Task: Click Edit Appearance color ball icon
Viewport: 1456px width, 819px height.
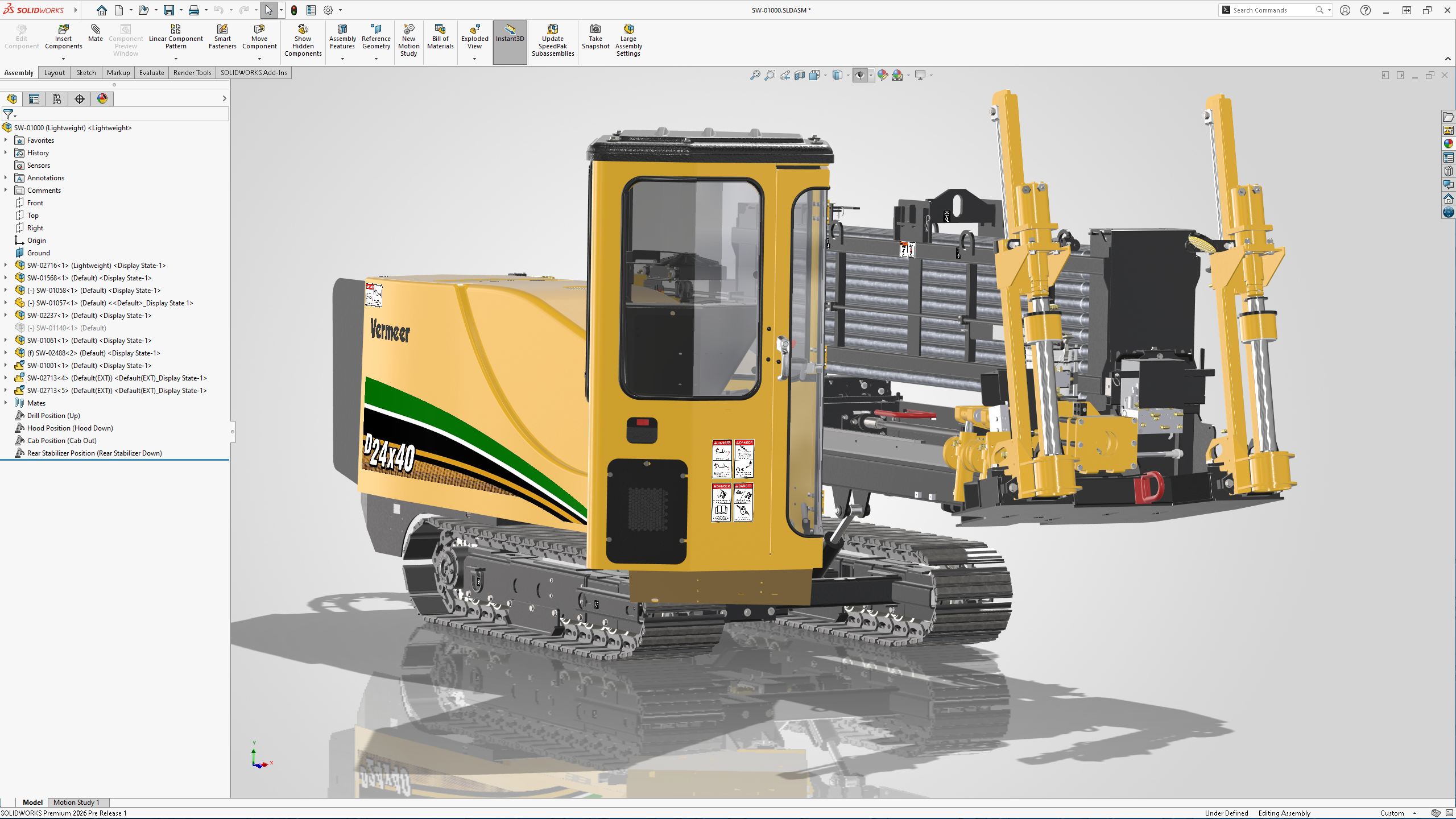Action: (882, 75)
